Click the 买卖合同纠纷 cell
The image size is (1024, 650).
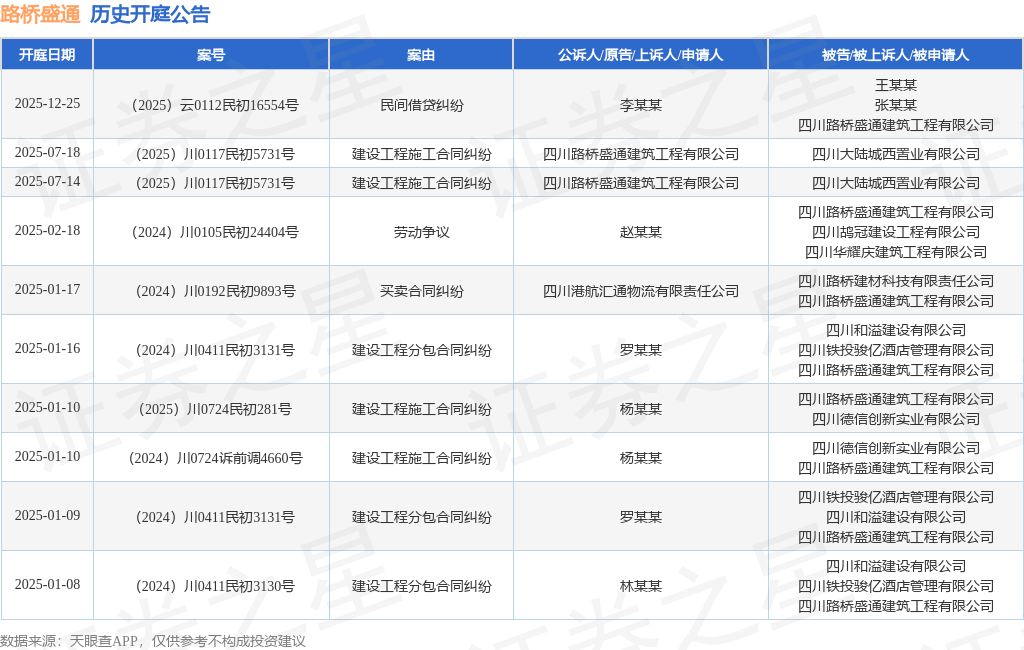click(421, 291)
